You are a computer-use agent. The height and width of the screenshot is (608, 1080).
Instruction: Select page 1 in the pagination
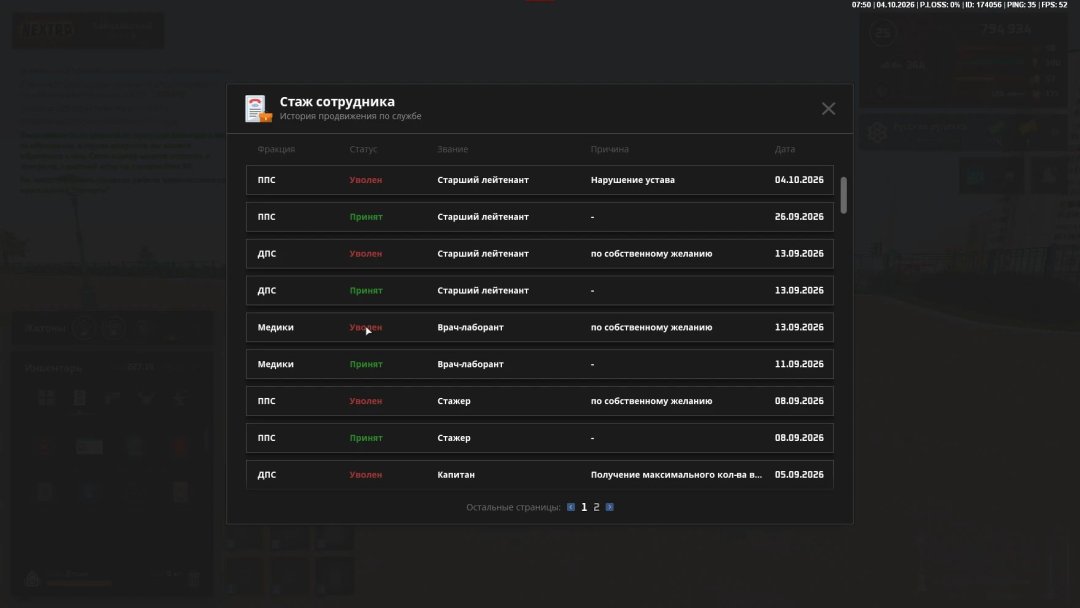[584, 507]
